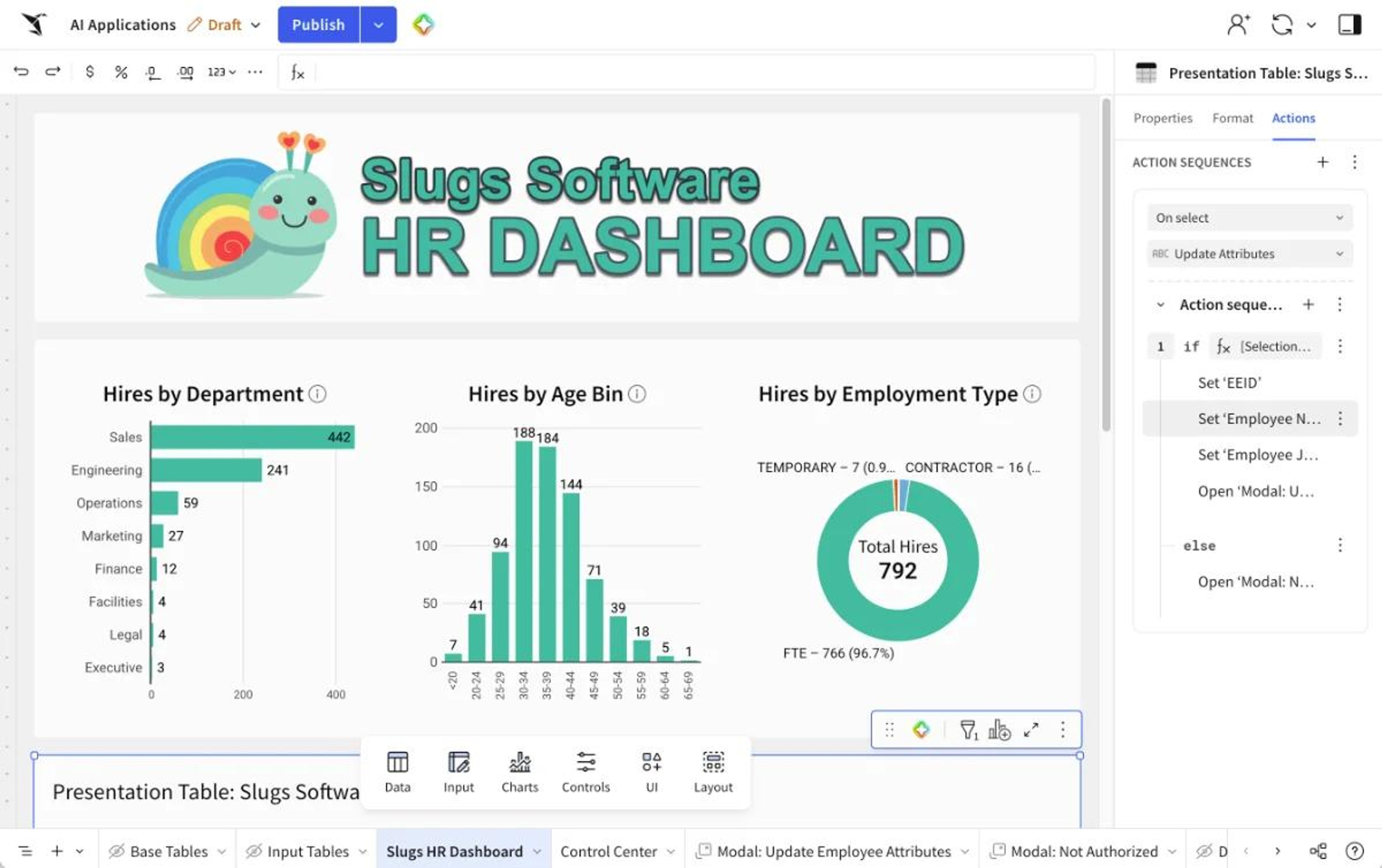Click the help question mark icon

(x=1354, y=851)
